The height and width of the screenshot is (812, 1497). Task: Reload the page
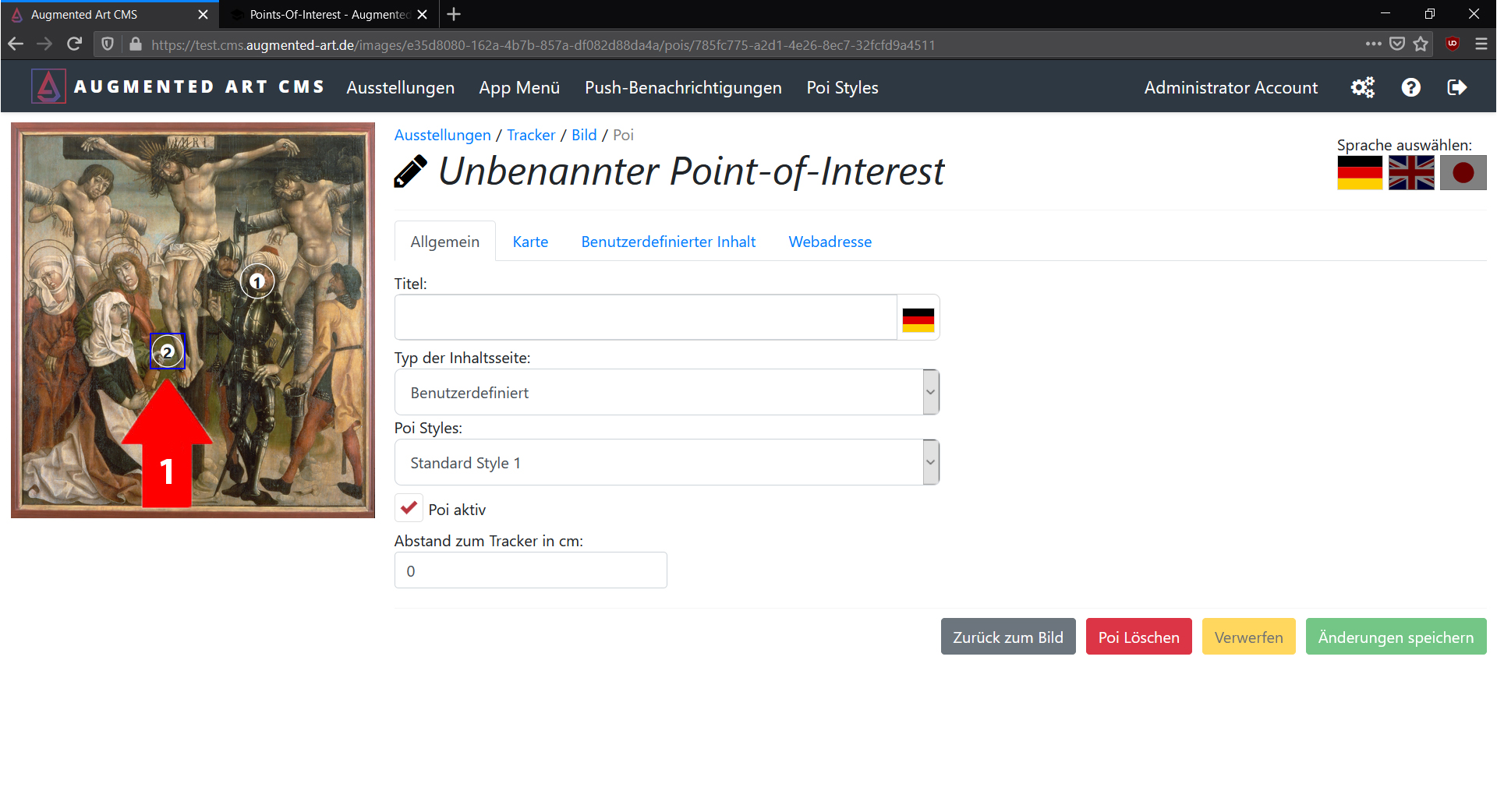point(74,44)
